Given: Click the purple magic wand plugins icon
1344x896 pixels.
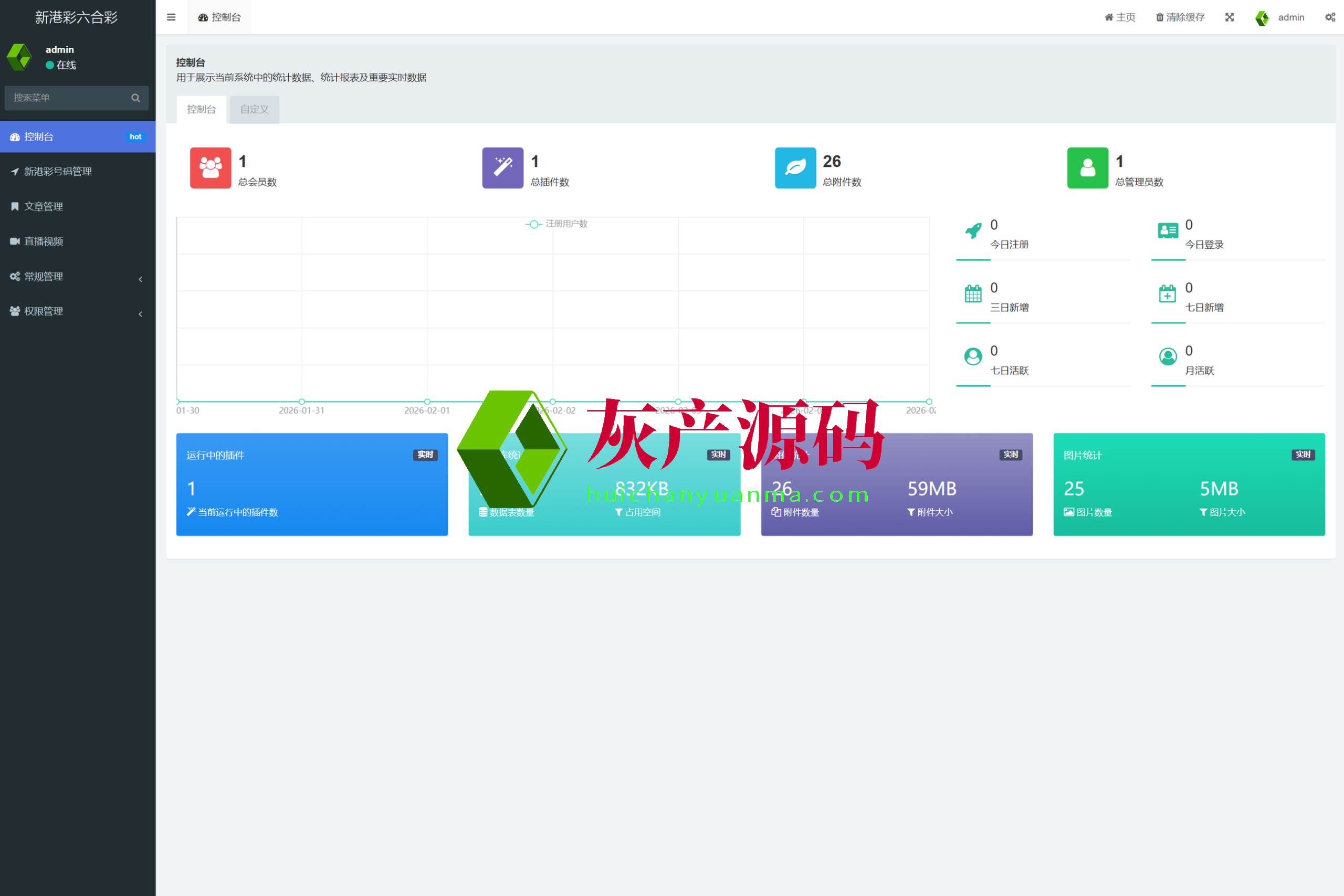Looking at the screenshot, I should (502, 167).
